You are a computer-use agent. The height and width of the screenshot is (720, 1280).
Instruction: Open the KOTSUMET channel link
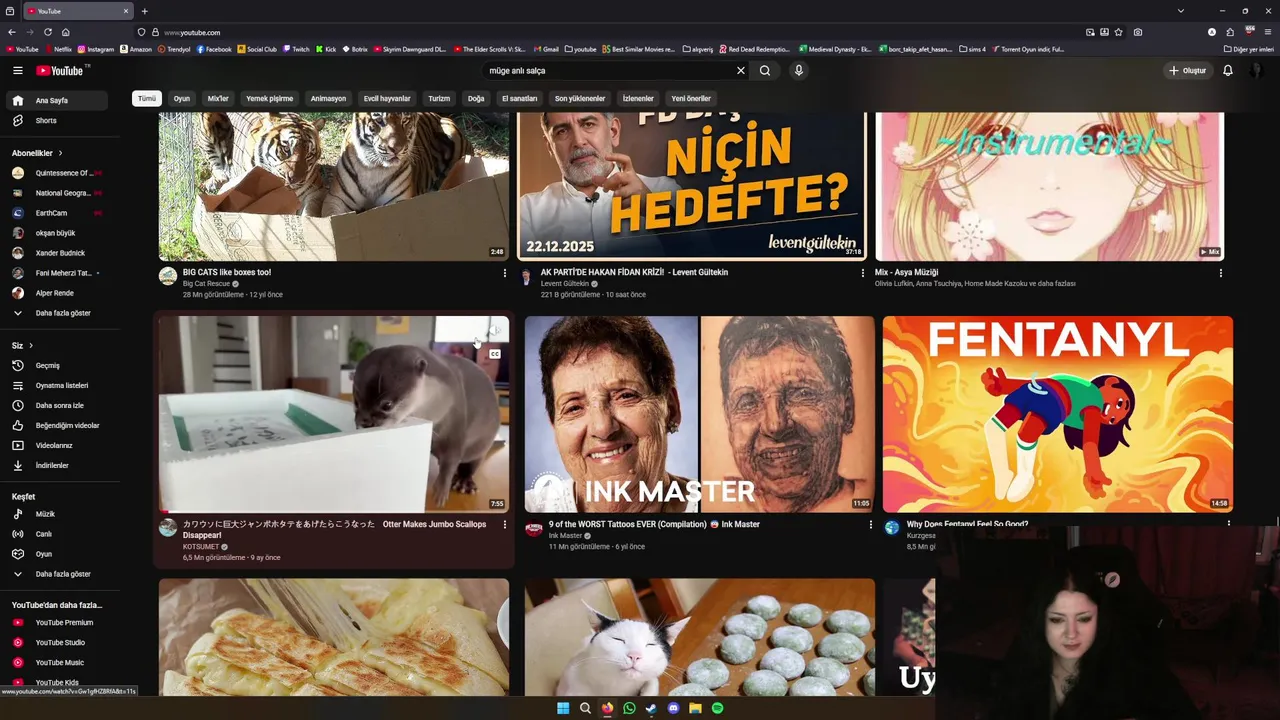pyautogui.click(x=200, y=547)
